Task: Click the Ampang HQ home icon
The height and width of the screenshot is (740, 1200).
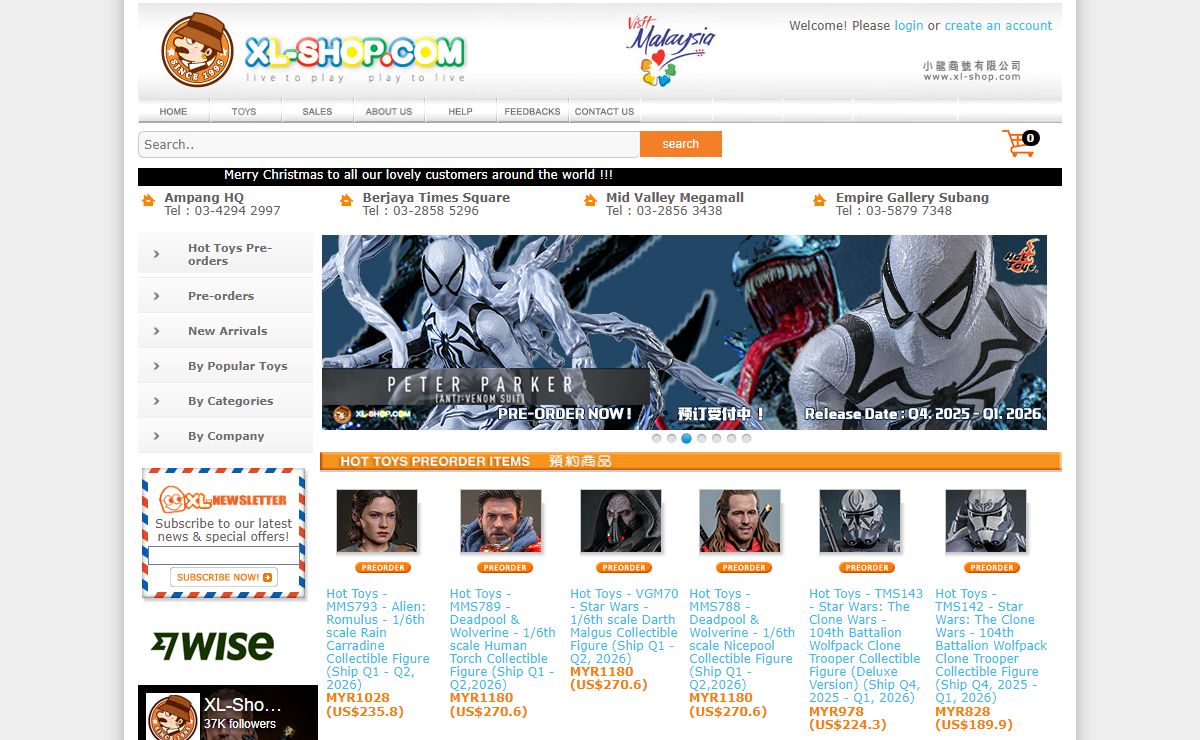Action: (x=149, y=201)
